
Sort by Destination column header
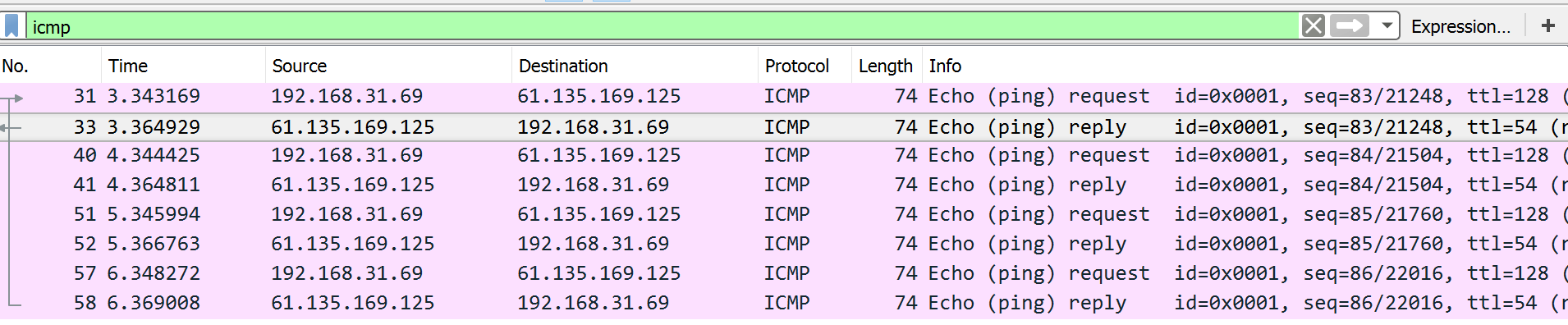click(x=635, y=66)
